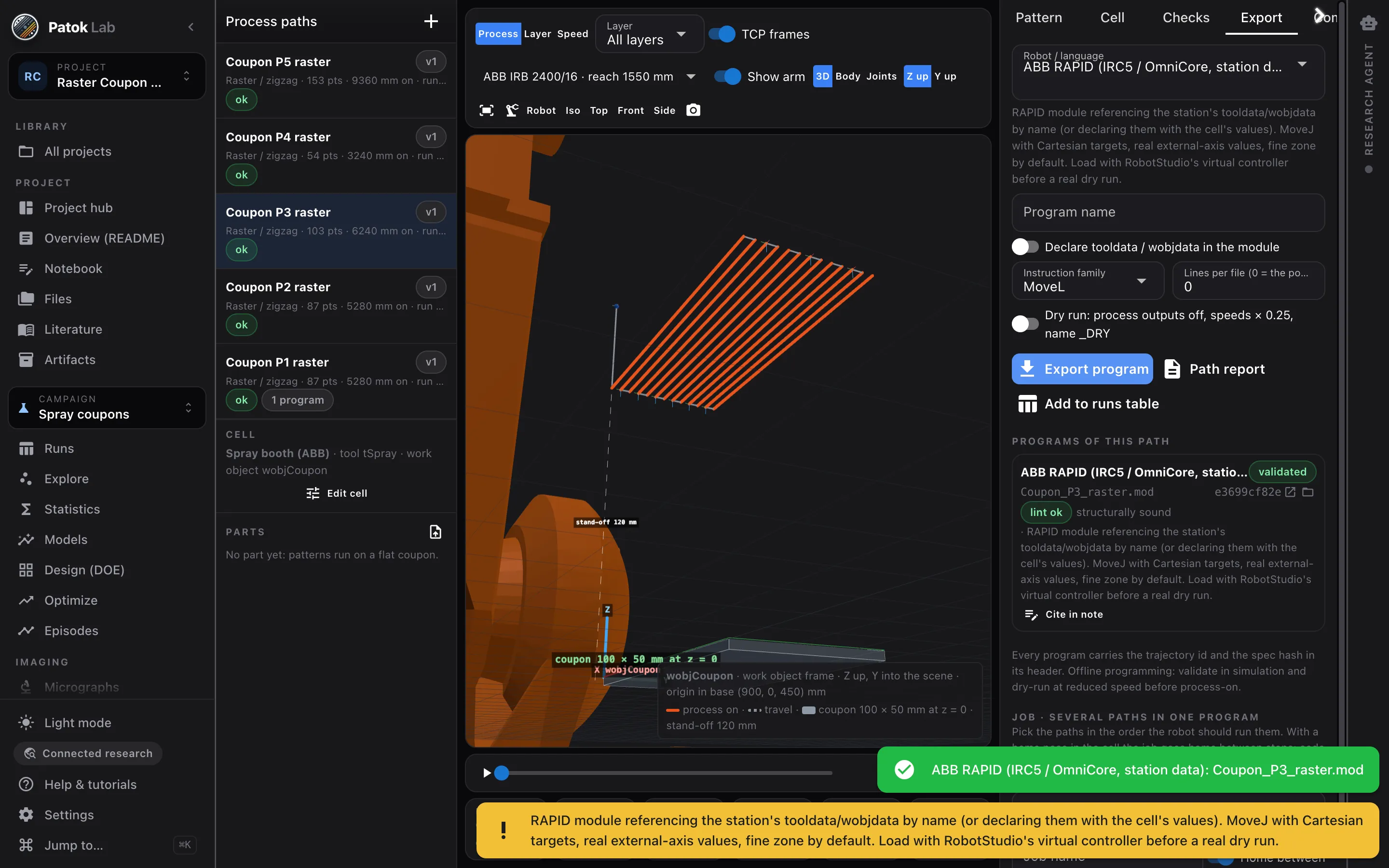Click the robot arm view icon

pos(511,110)
